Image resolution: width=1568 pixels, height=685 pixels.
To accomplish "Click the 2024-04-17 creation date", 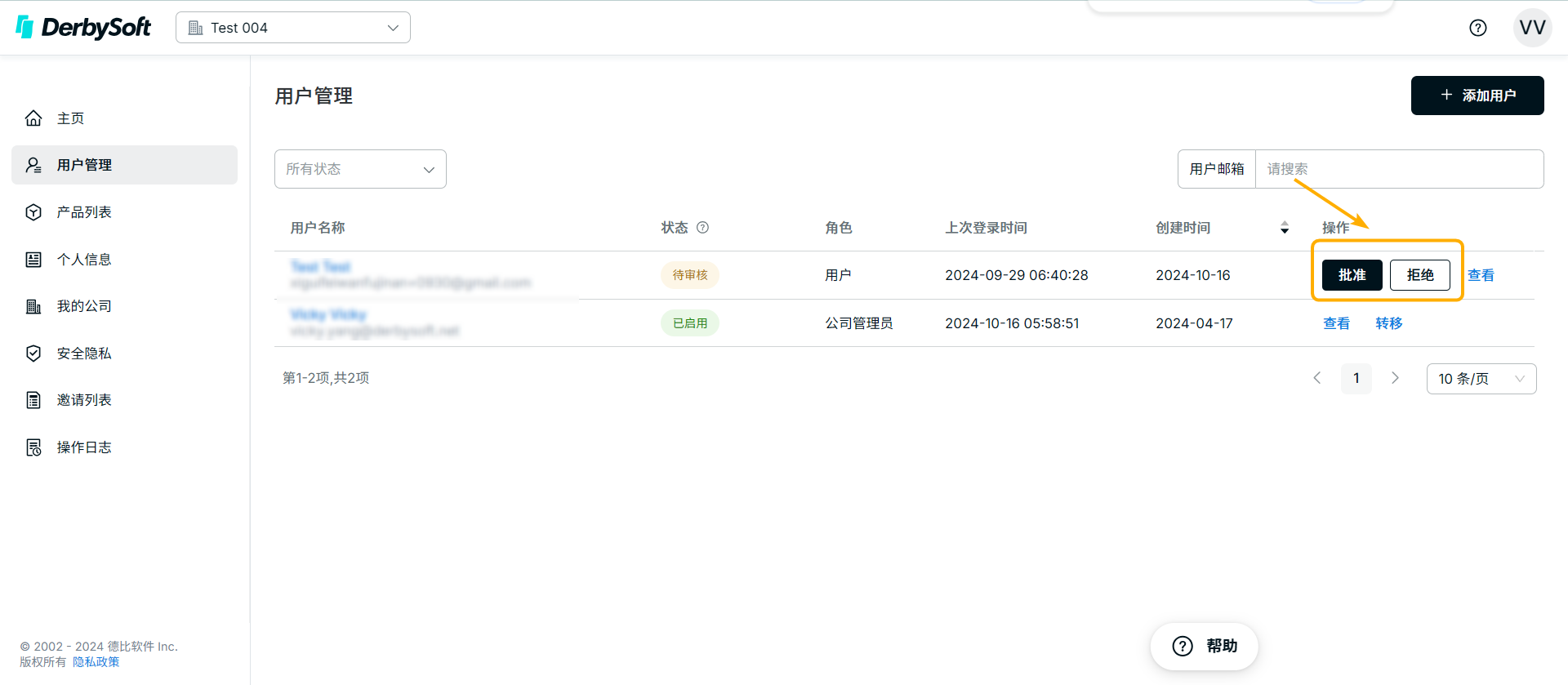I will (x=1194, y=323).
